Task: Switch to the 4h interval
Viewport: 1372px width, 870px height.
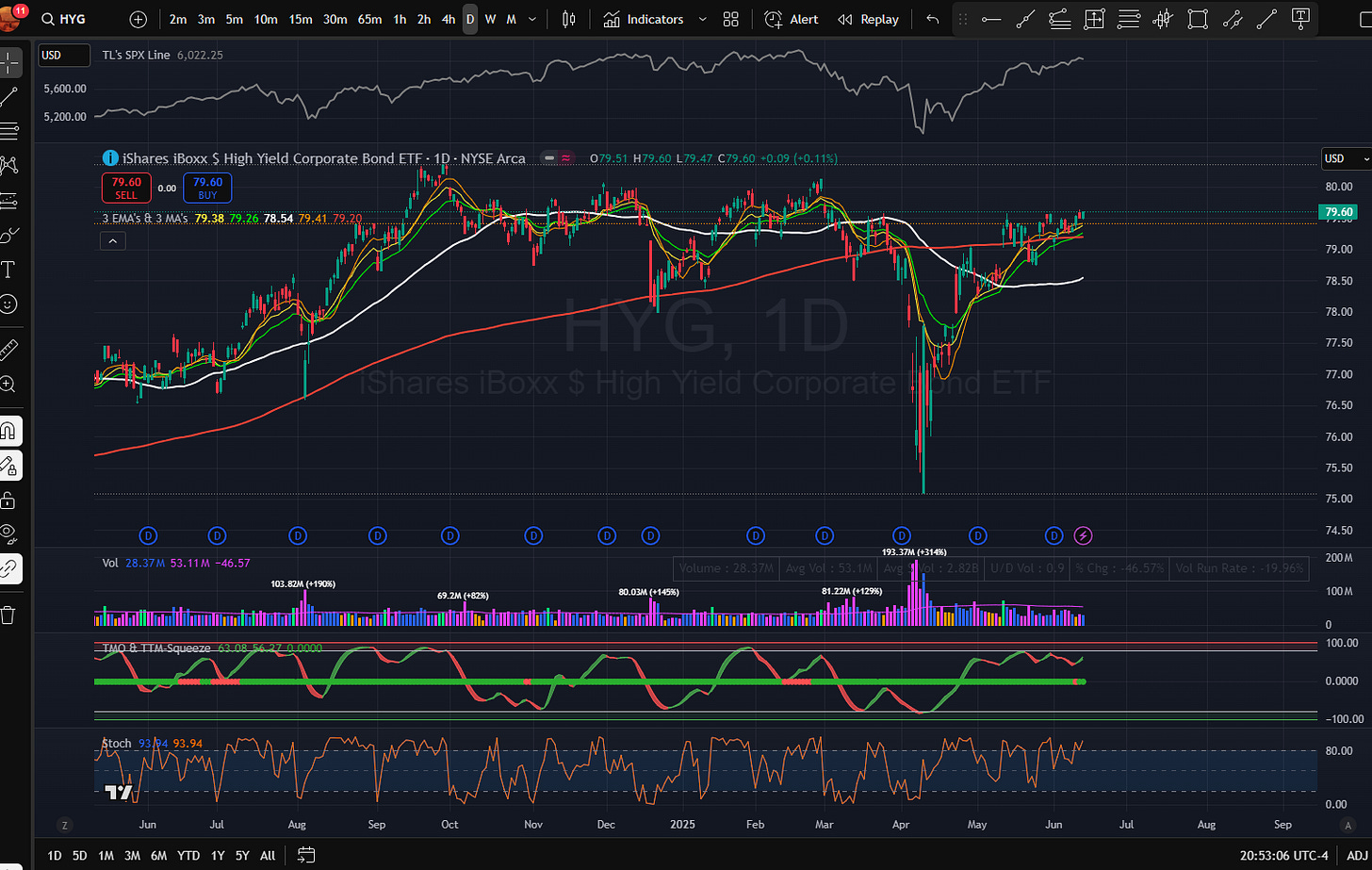Action: point(449,19)
